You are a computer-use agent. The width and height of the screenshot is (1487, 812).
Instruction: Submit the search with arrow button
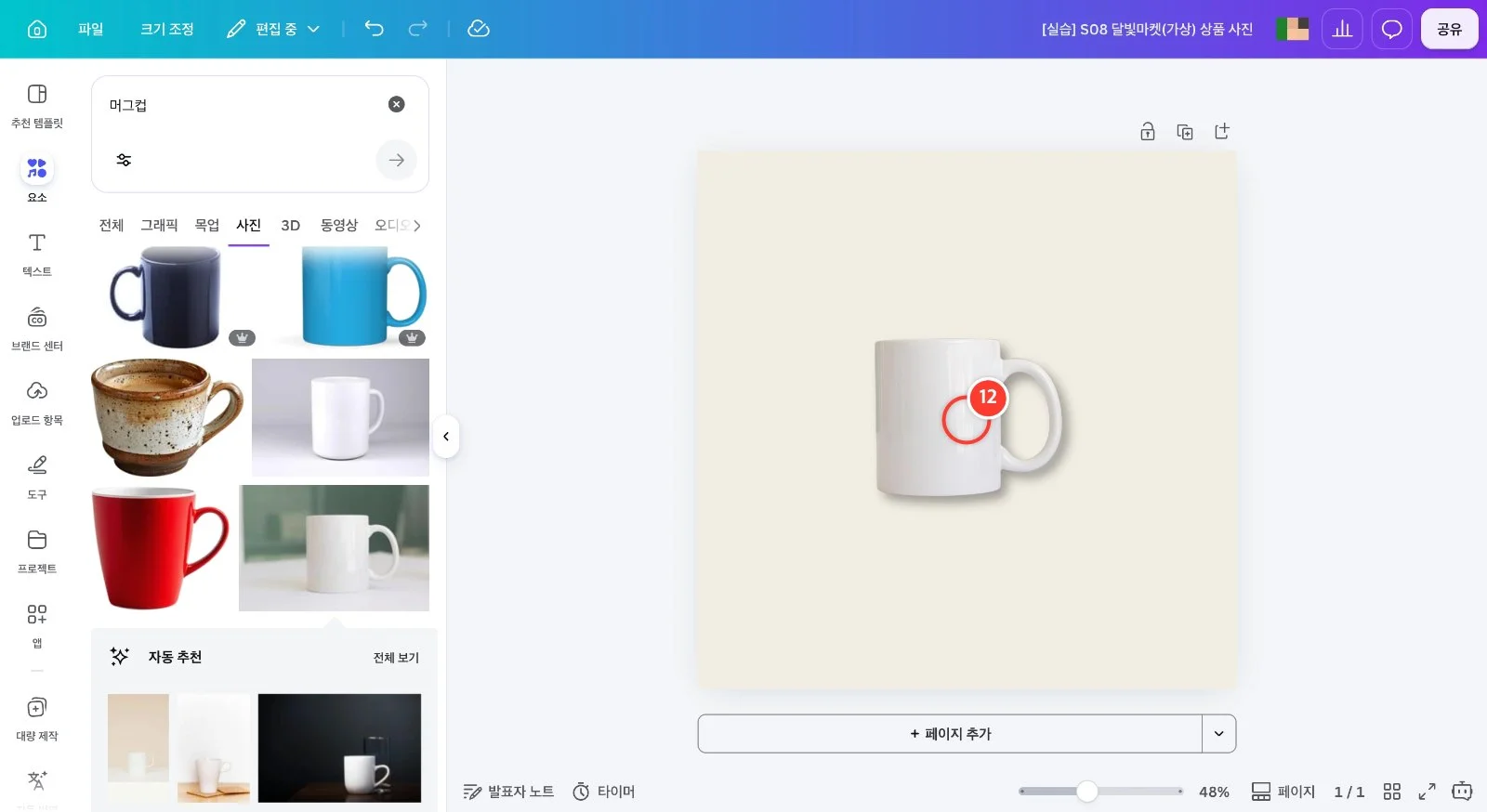tap(397, 160)
